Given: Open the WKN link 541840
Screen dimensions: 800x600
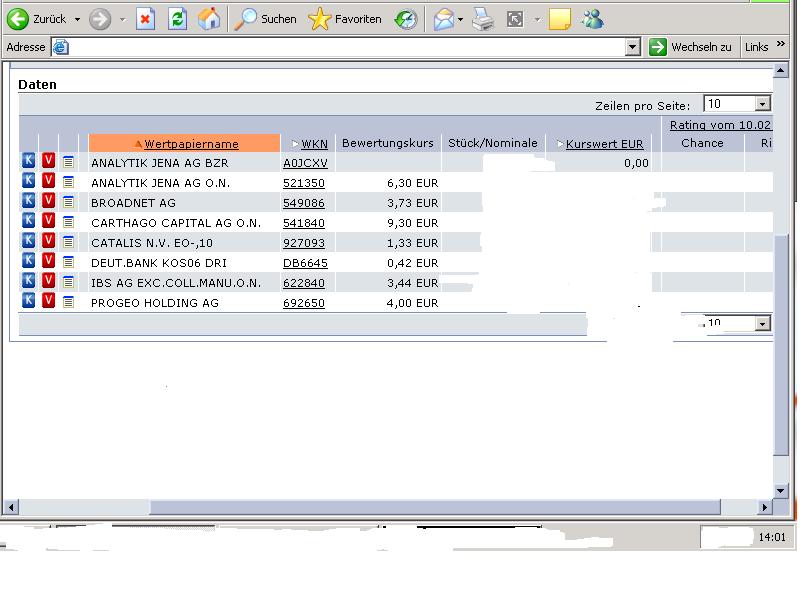Looking at the screenshot, I should [303, 222].
